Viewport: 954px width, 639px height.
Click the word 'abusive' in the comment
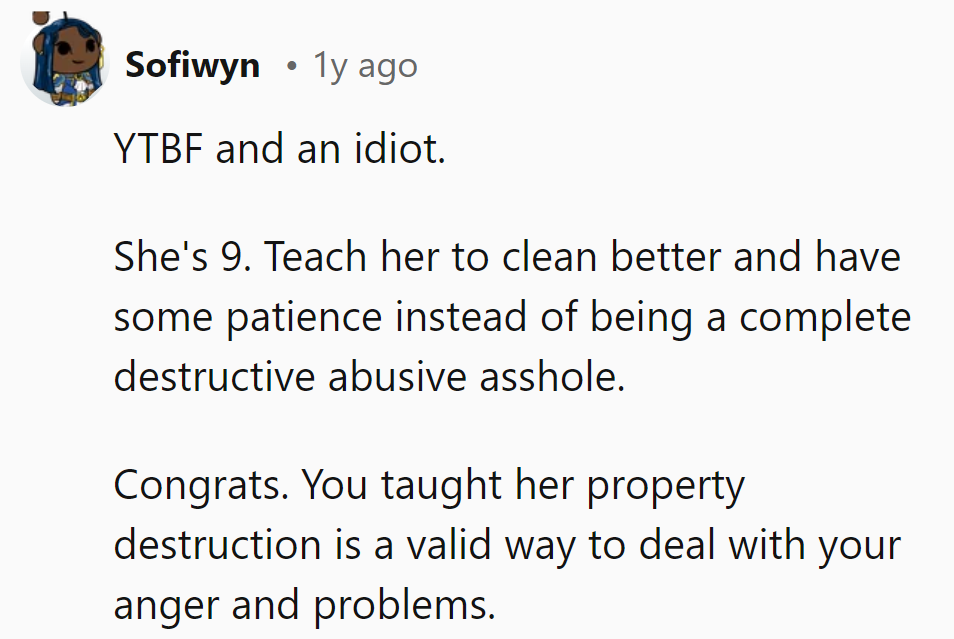point(397,377)
